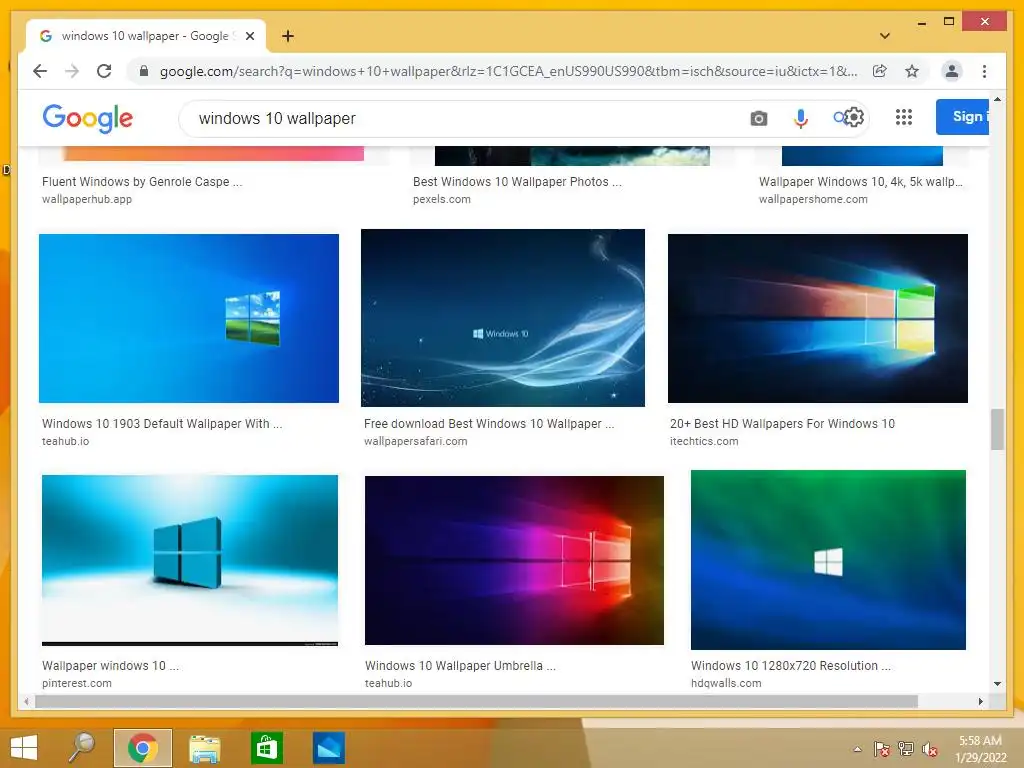Open 20+ Best HD Wallpapers image thumbnail
Screen dimensions: 1024x768
point(818,318)
